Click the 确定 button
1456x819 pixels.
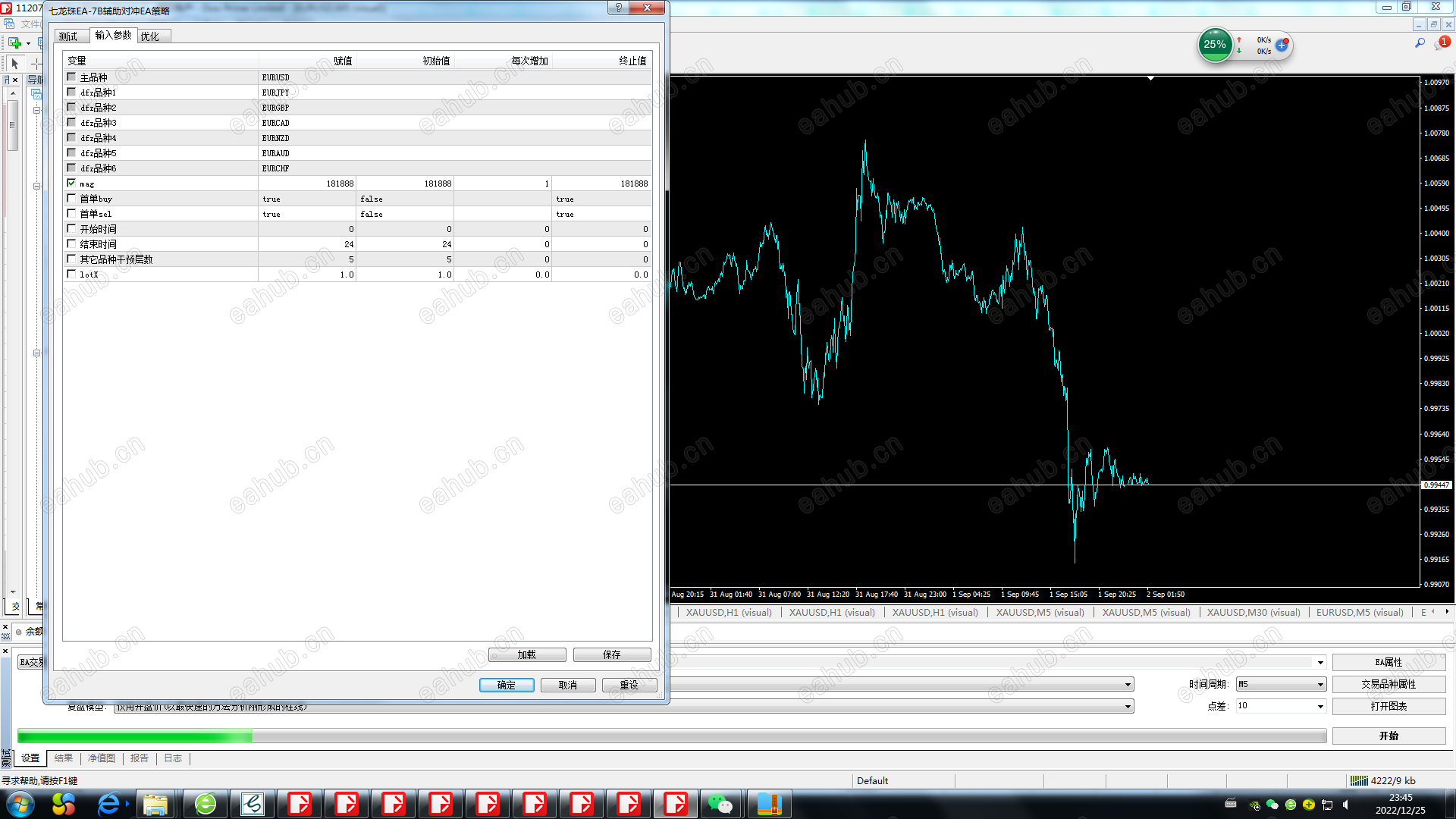(x=506, y=686)
